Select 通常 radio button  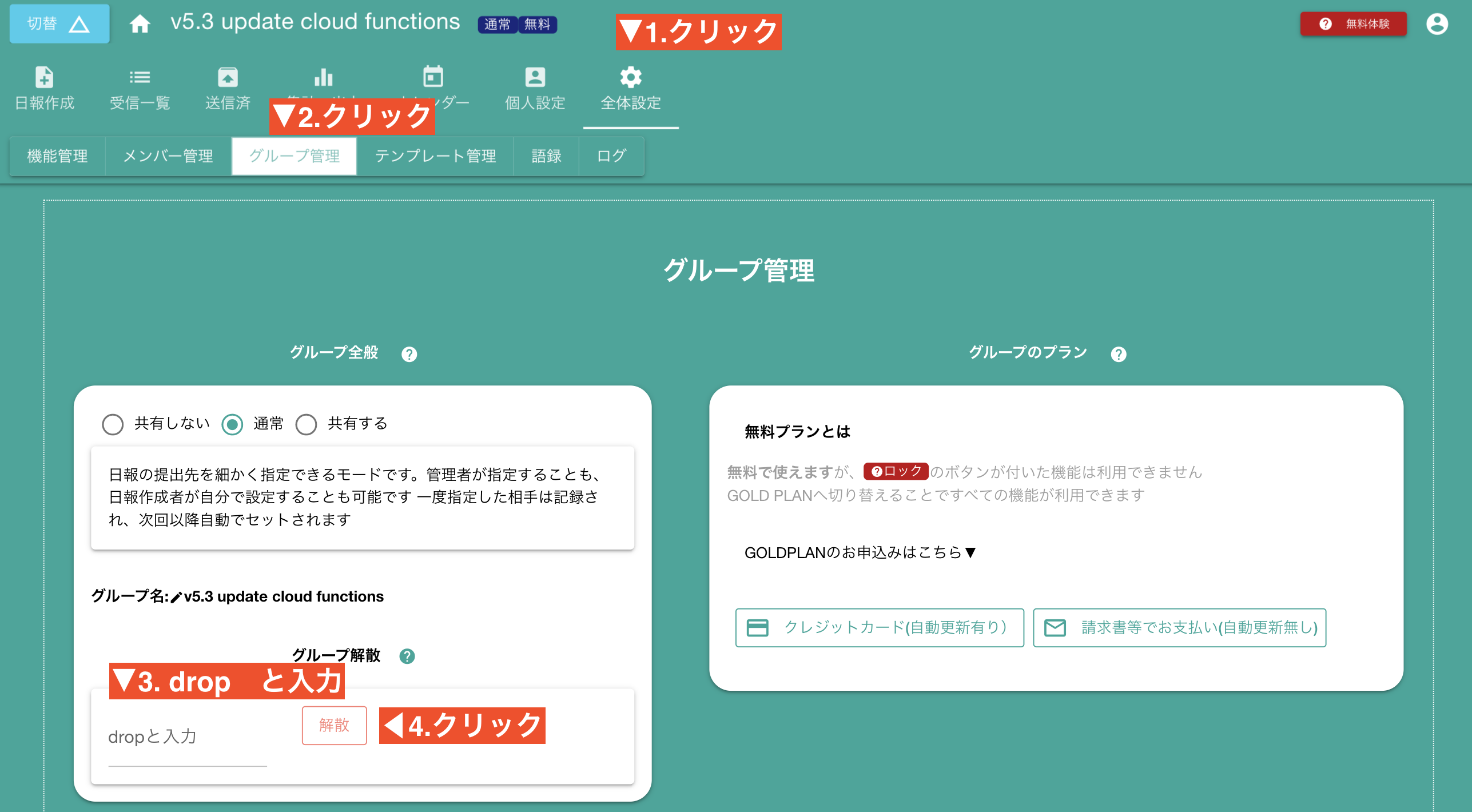click(232, 424)
